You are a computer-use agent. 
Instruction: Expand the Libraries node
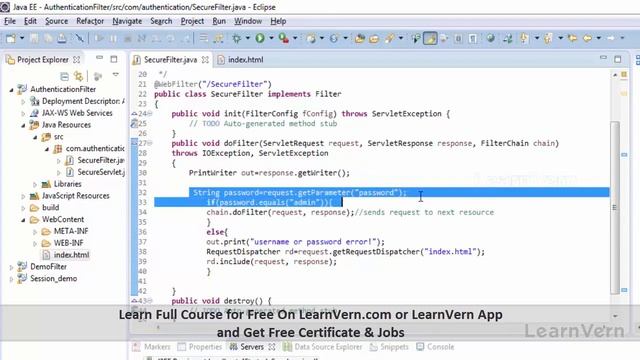coord(35,184)
